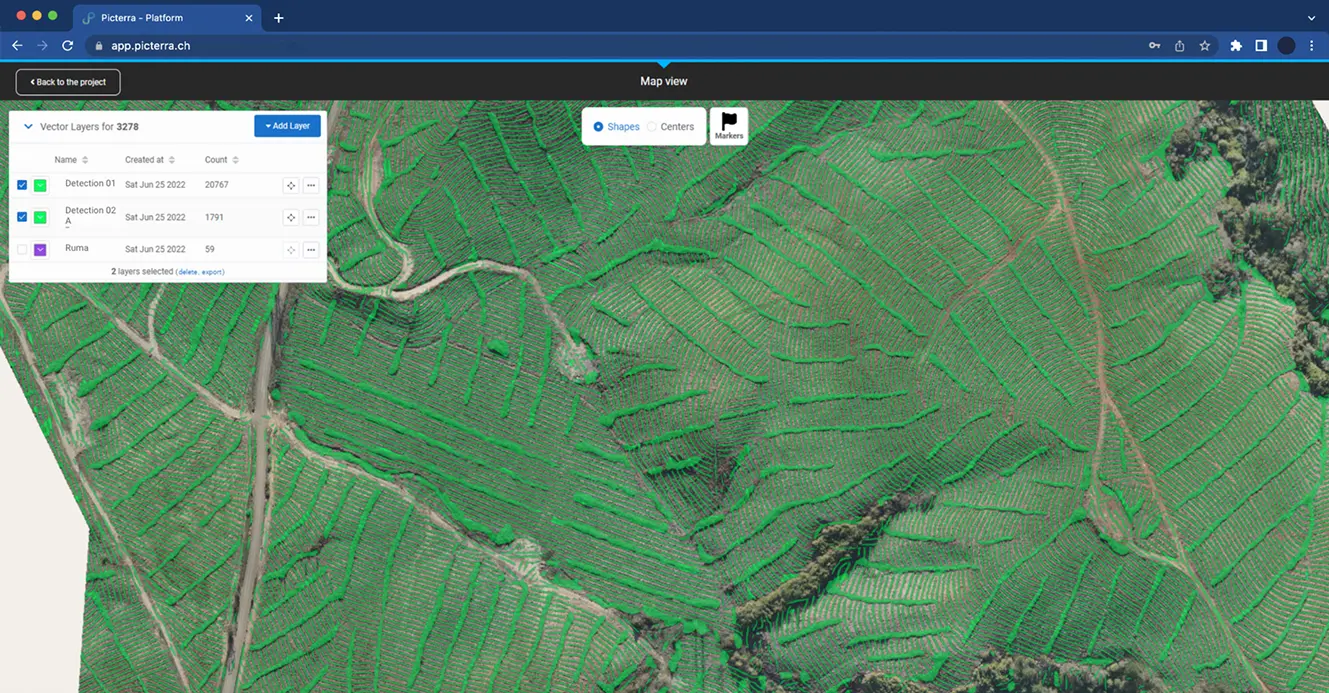Screen dimensions: 1329x693
Task: Zoom to Detection 01 layer using crosshair icon
Action: (x=291, y=185)
